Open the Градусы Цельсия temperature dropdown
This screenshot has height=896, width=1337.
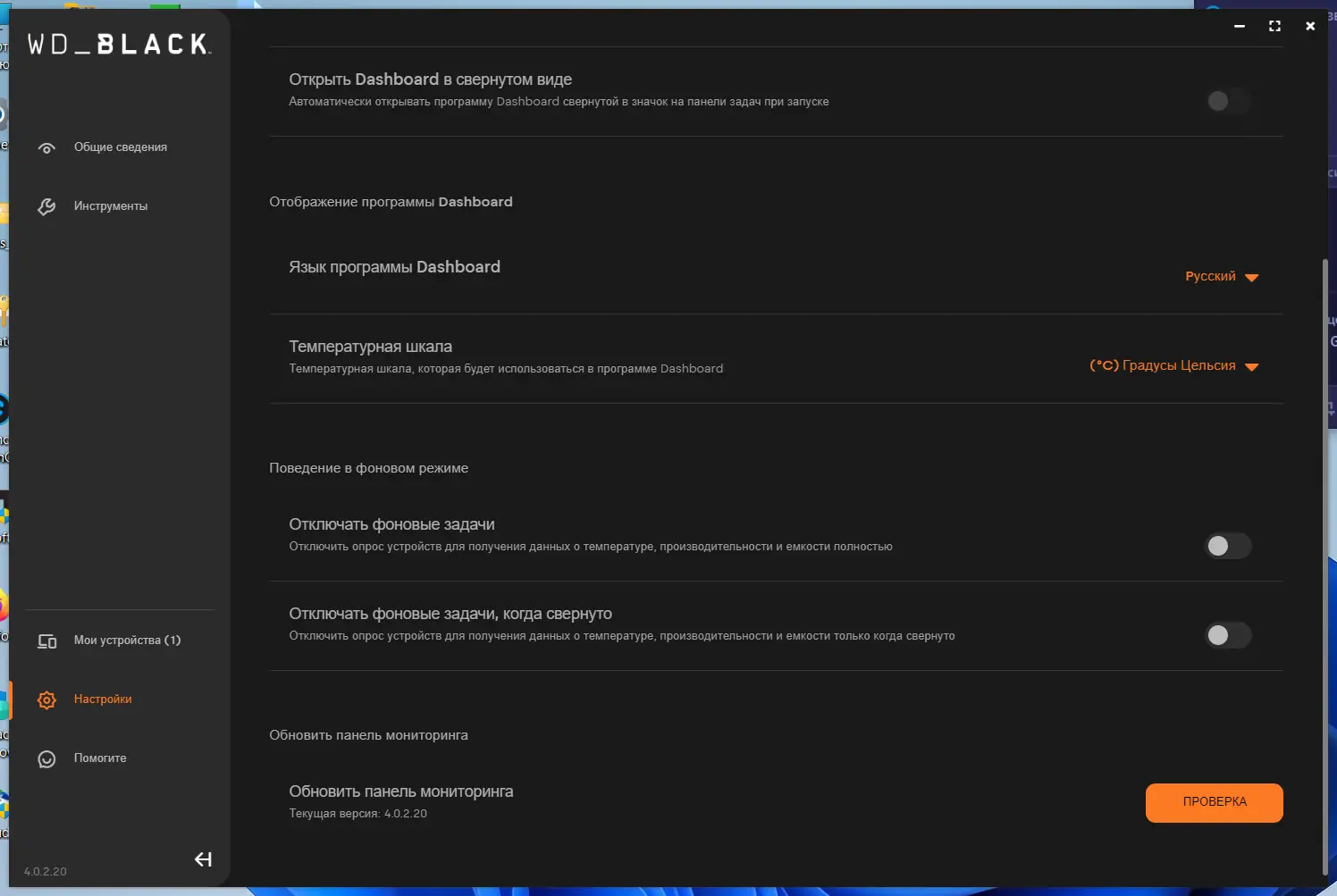1173,365
